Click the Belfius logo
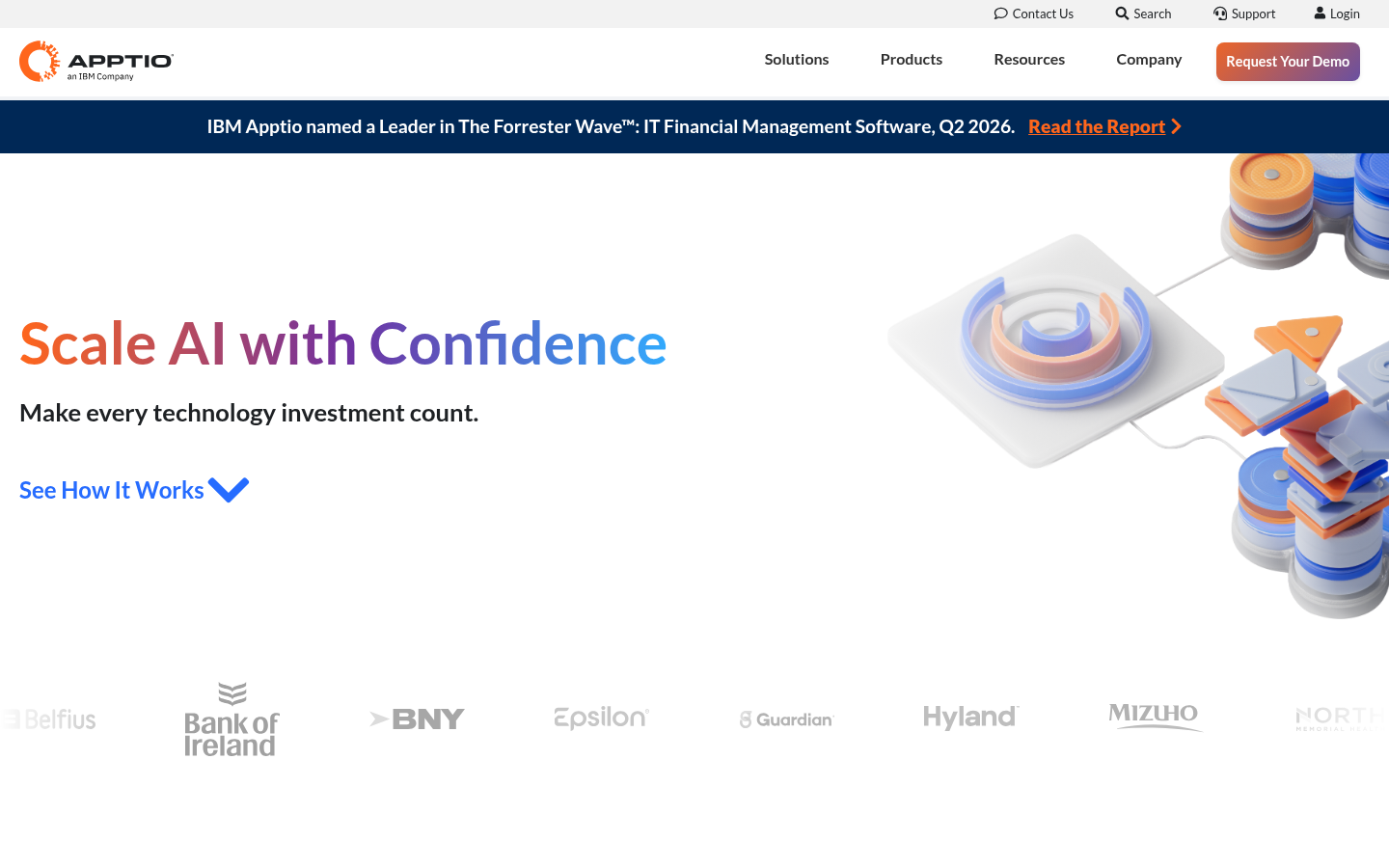The image size is (1389, 868). click(x=48, y=719)
